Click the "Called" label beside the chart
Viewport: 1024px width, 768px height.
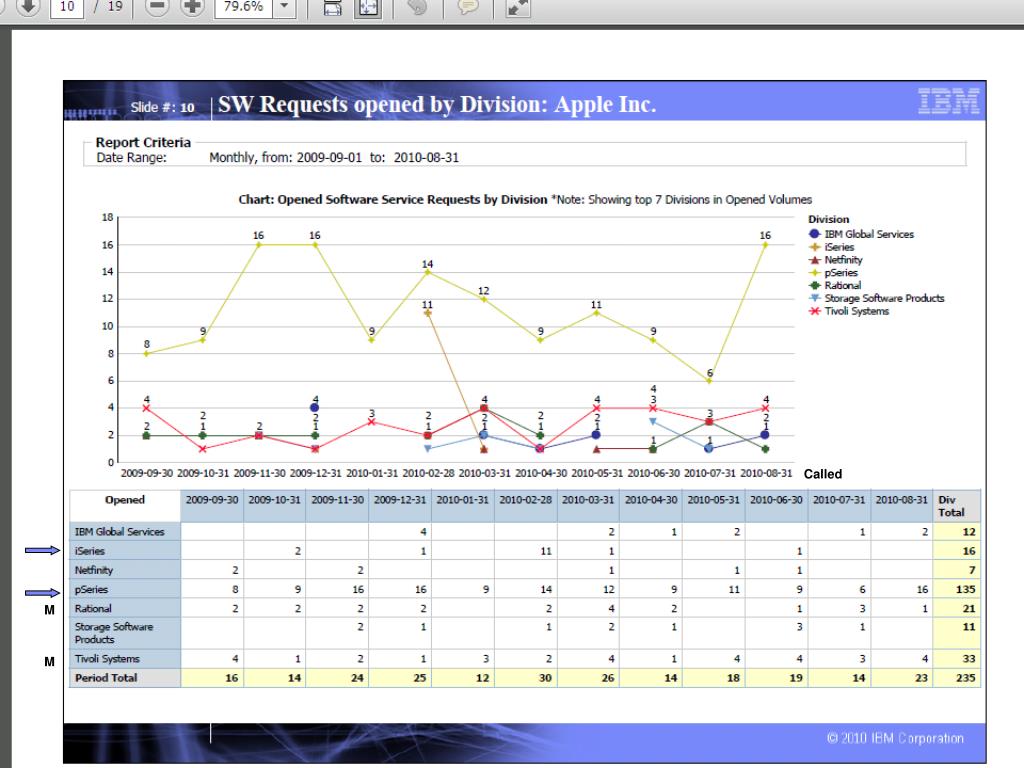[x=823, y=474]
